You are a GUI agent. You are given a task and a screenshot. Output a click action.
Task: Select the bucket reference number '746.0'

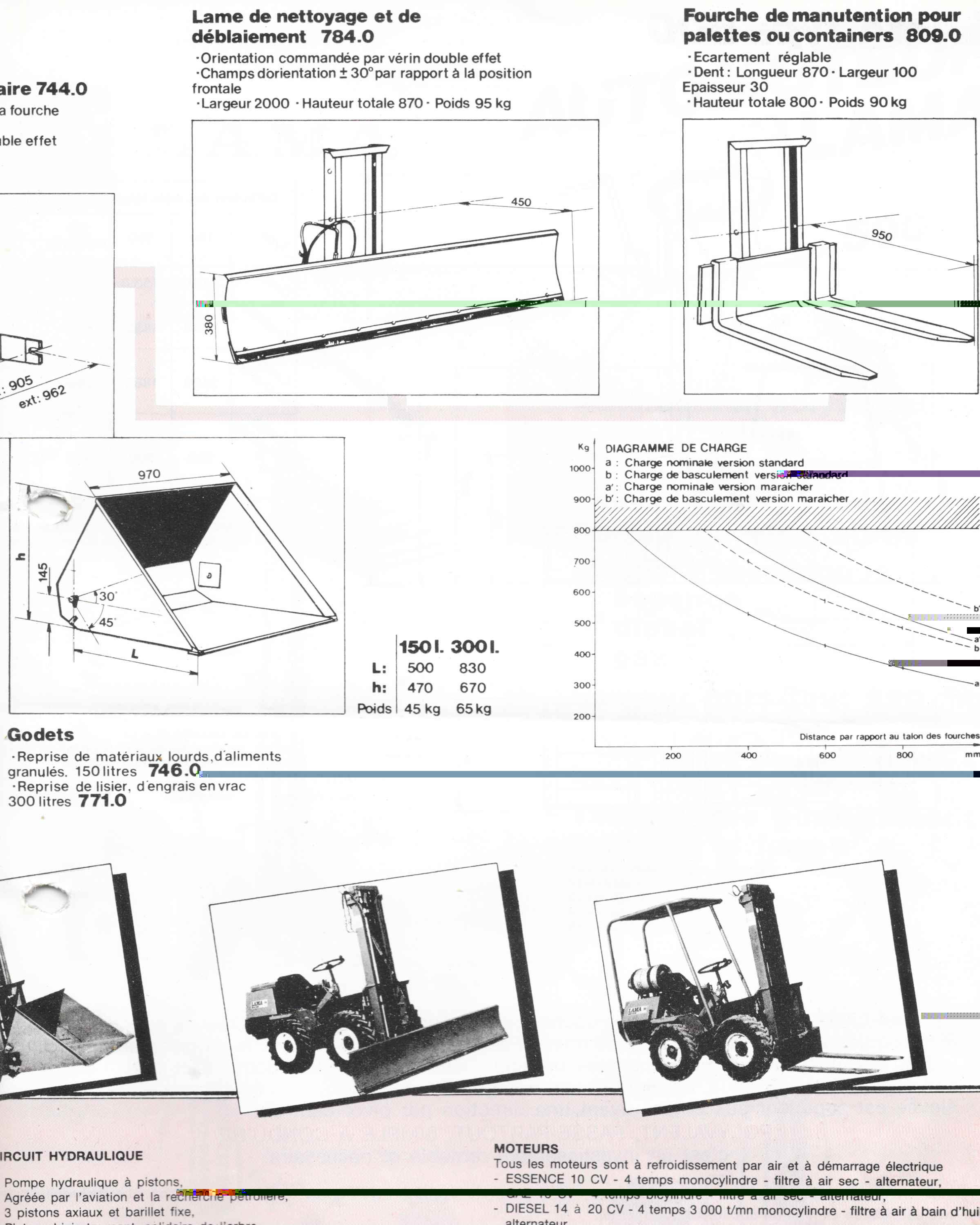(x=174, y=770)
